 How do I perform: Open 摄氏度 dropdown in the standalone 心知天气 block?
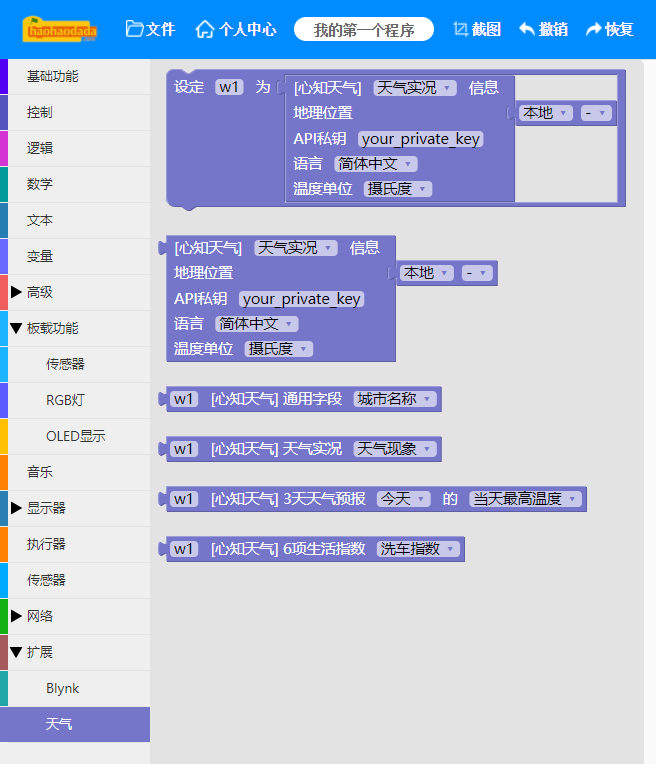coord(279,349)
